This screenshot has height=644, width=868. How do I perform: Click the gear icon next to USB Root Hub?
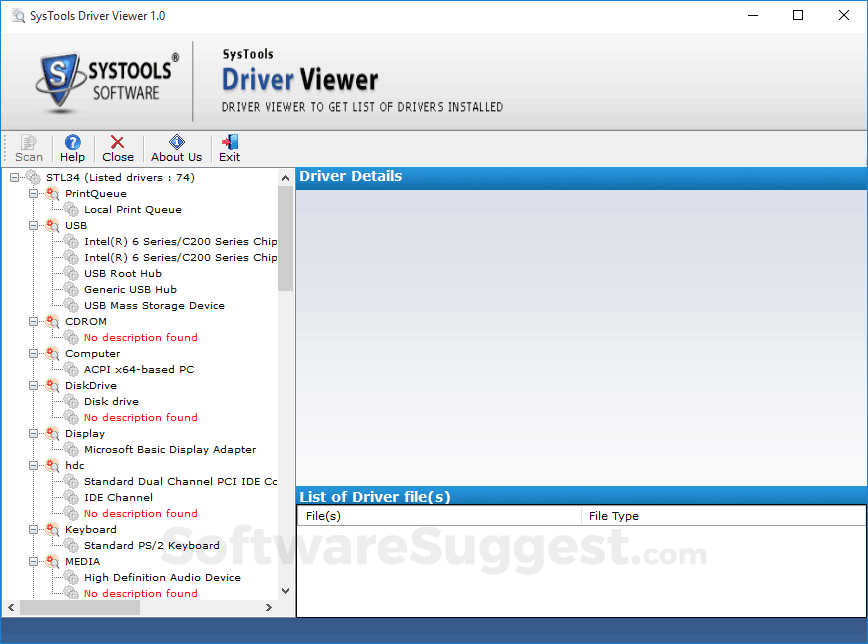click(x=71, y=273)
